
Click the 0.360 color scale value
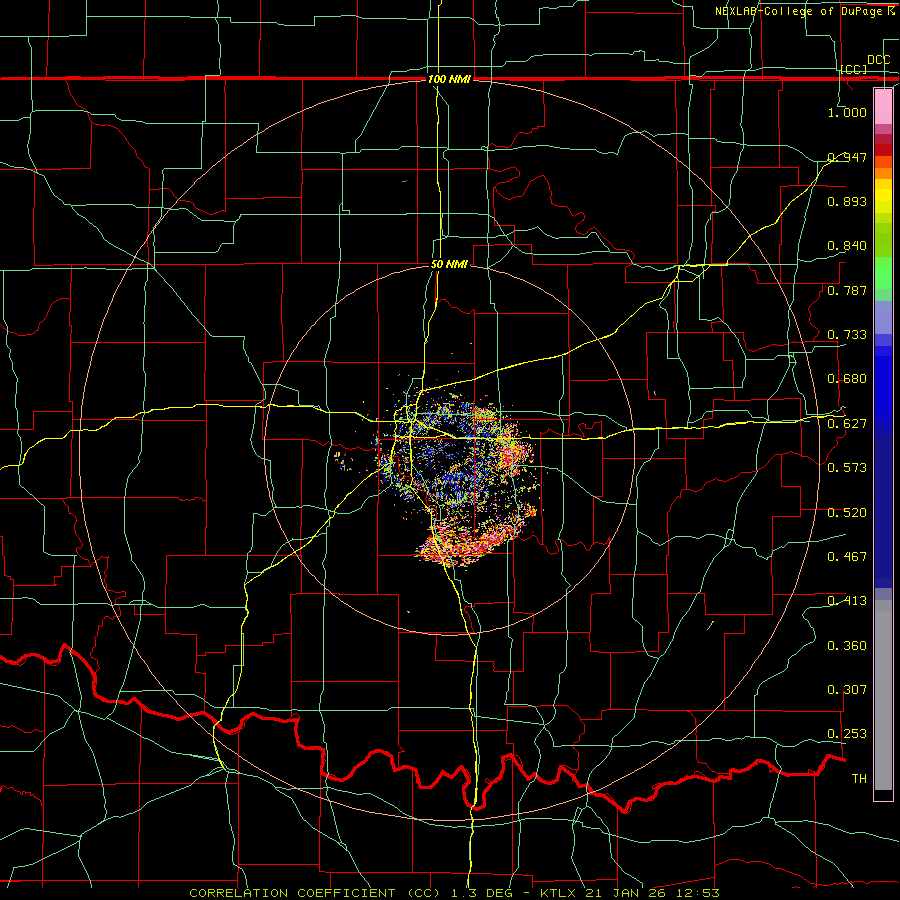[x=847, y=646]
